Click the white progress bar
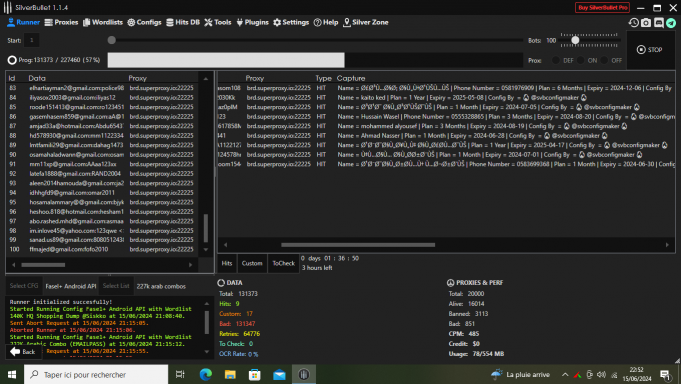Screen dimensions: 681x384 (x=226, y=60)
